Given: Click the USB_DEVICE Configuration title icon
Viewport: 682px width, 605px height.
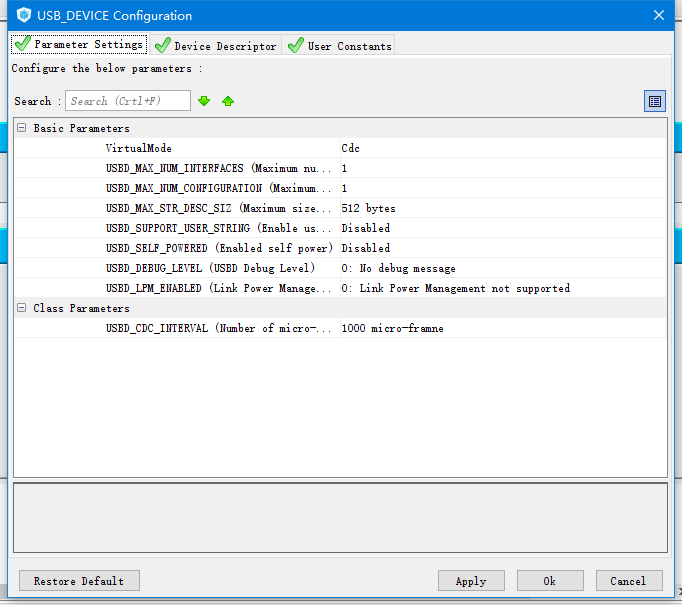Looking at the screenshot, I should [x=24, y=15].
